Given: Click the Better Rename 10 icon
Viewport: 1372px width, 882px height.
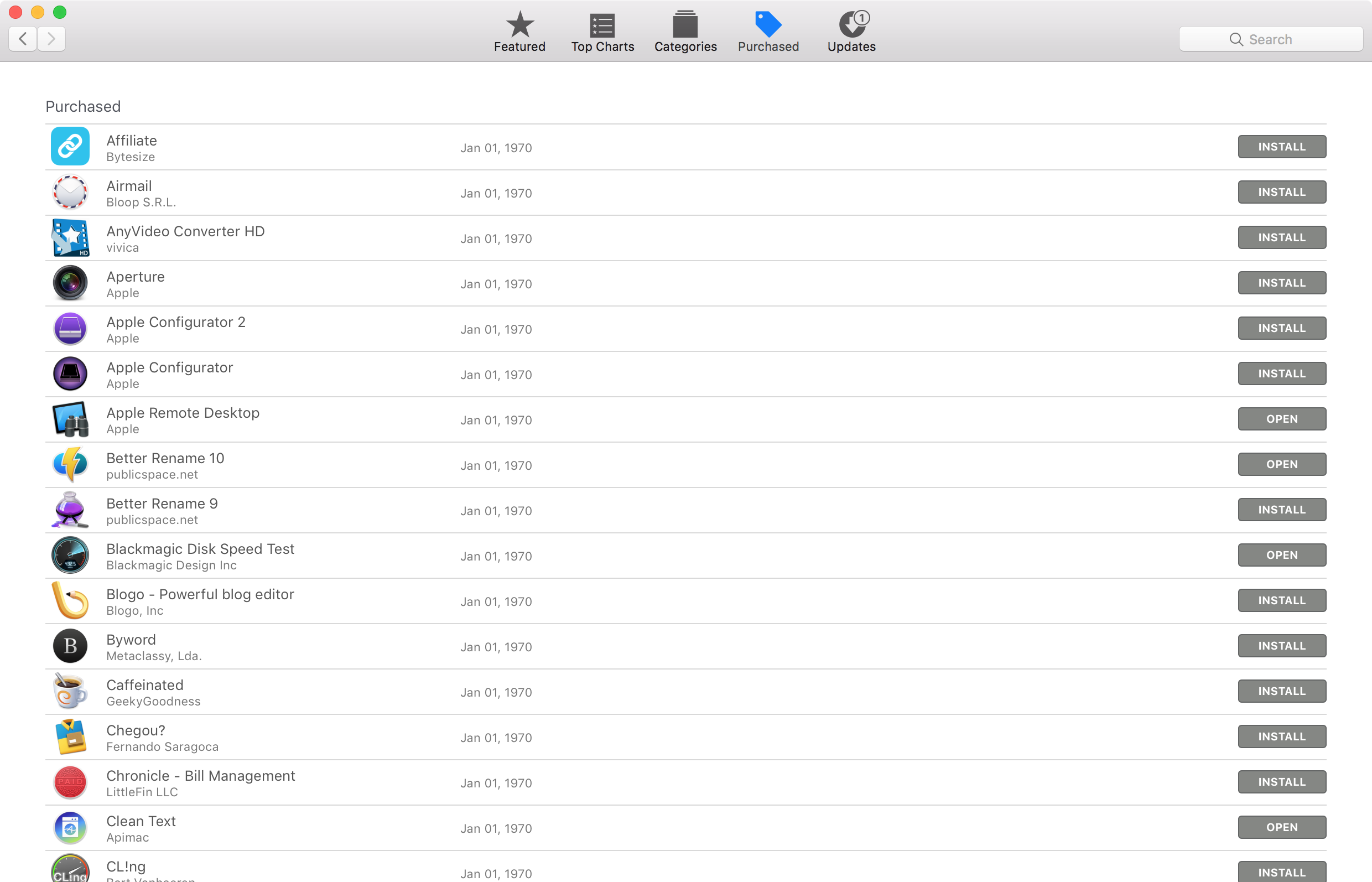Looking at the screenshot, I should click(70, 464).
